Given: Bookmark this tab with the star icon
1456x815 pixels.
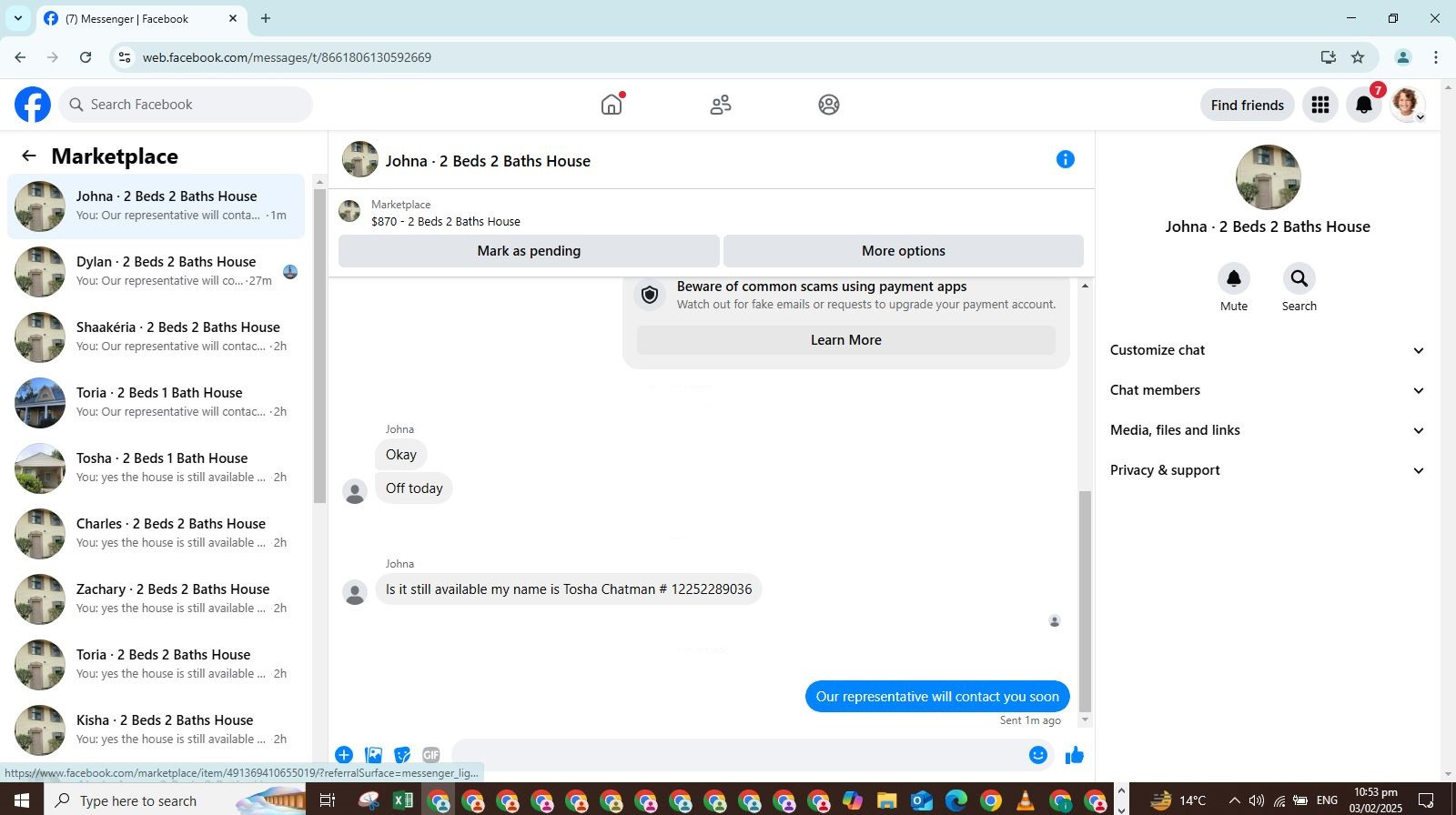Looking at the screenshot, I should click(x=1358, y=57).
